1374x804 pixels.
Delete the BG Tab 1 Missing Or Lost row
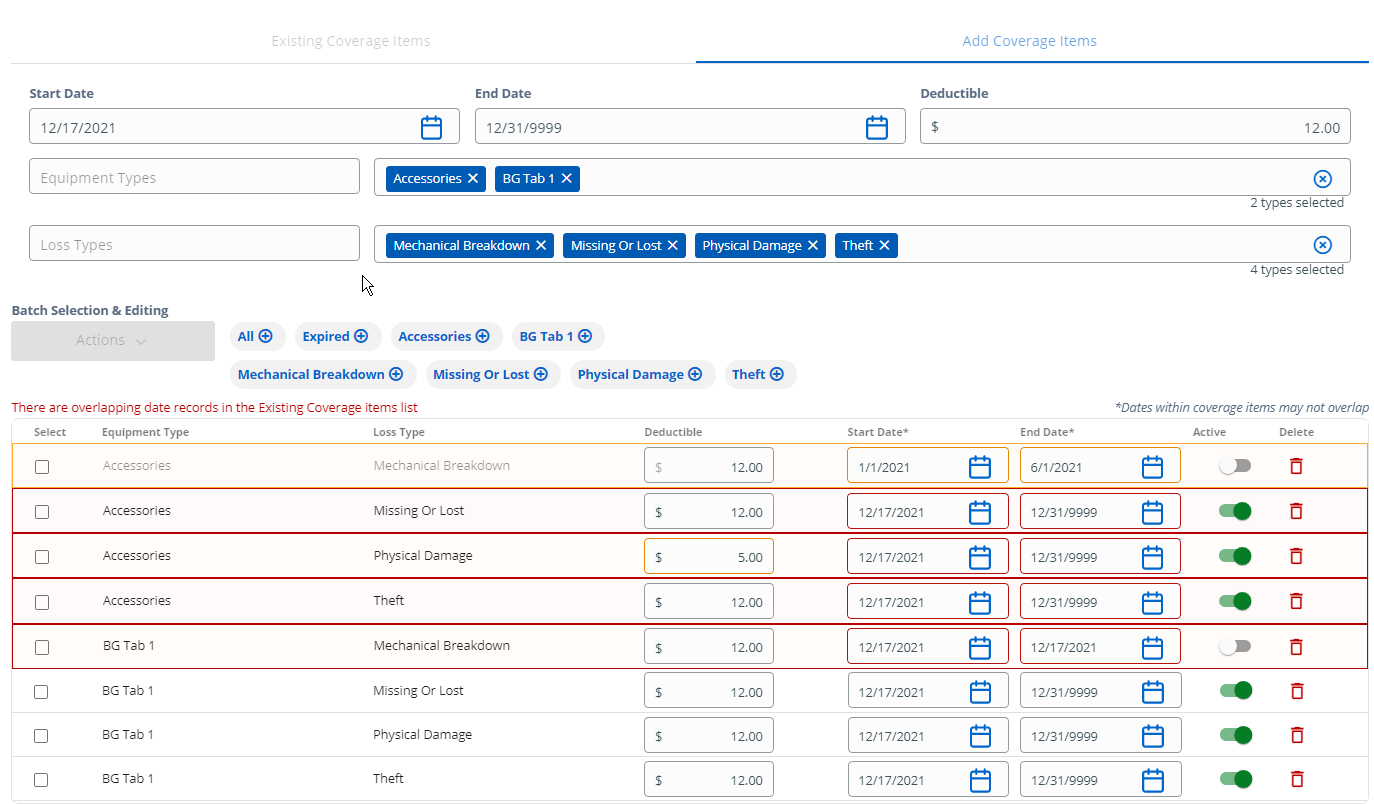coord(1297,691)
